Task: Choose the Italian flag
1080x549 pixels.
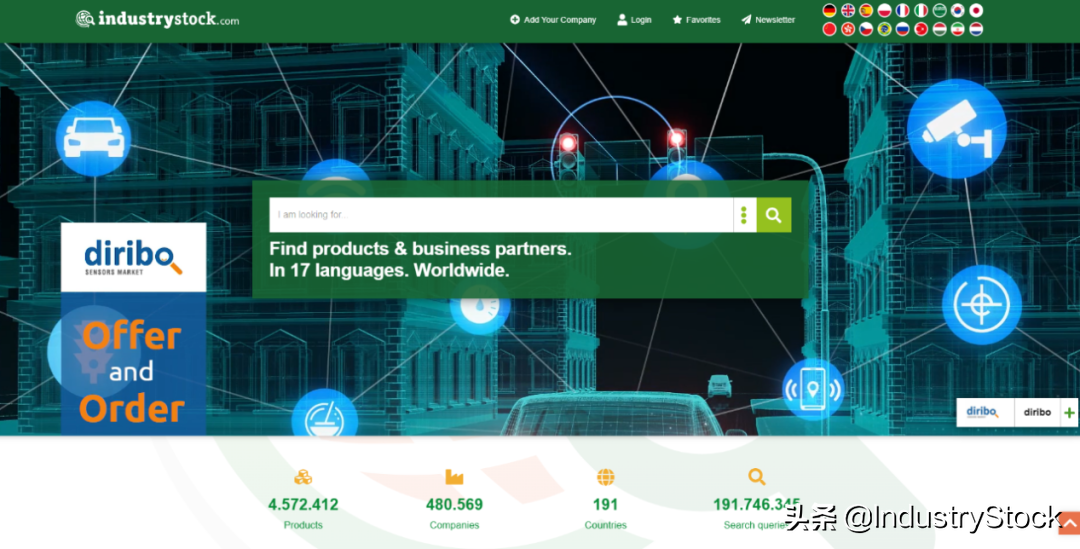Action: click(921, 10)
